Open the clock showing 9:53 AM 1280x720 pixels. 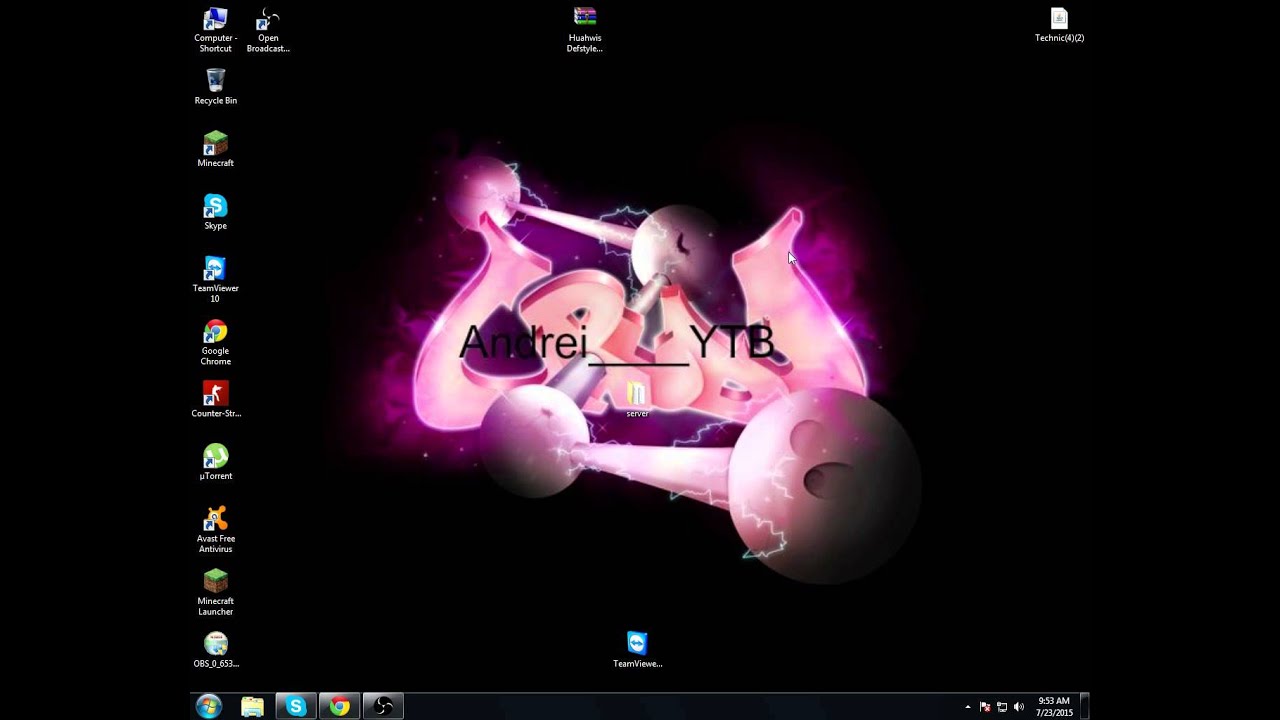1054,707
